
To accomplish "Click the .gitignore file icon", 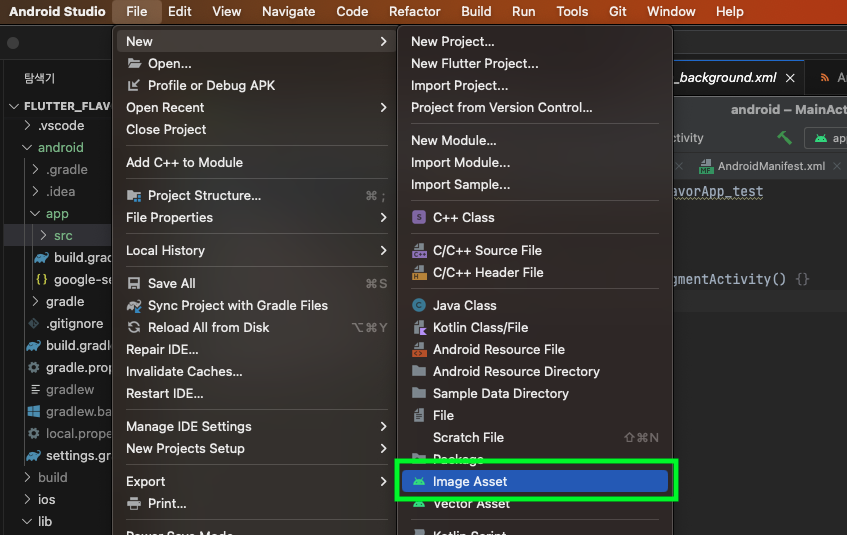I will pos(33,324).
